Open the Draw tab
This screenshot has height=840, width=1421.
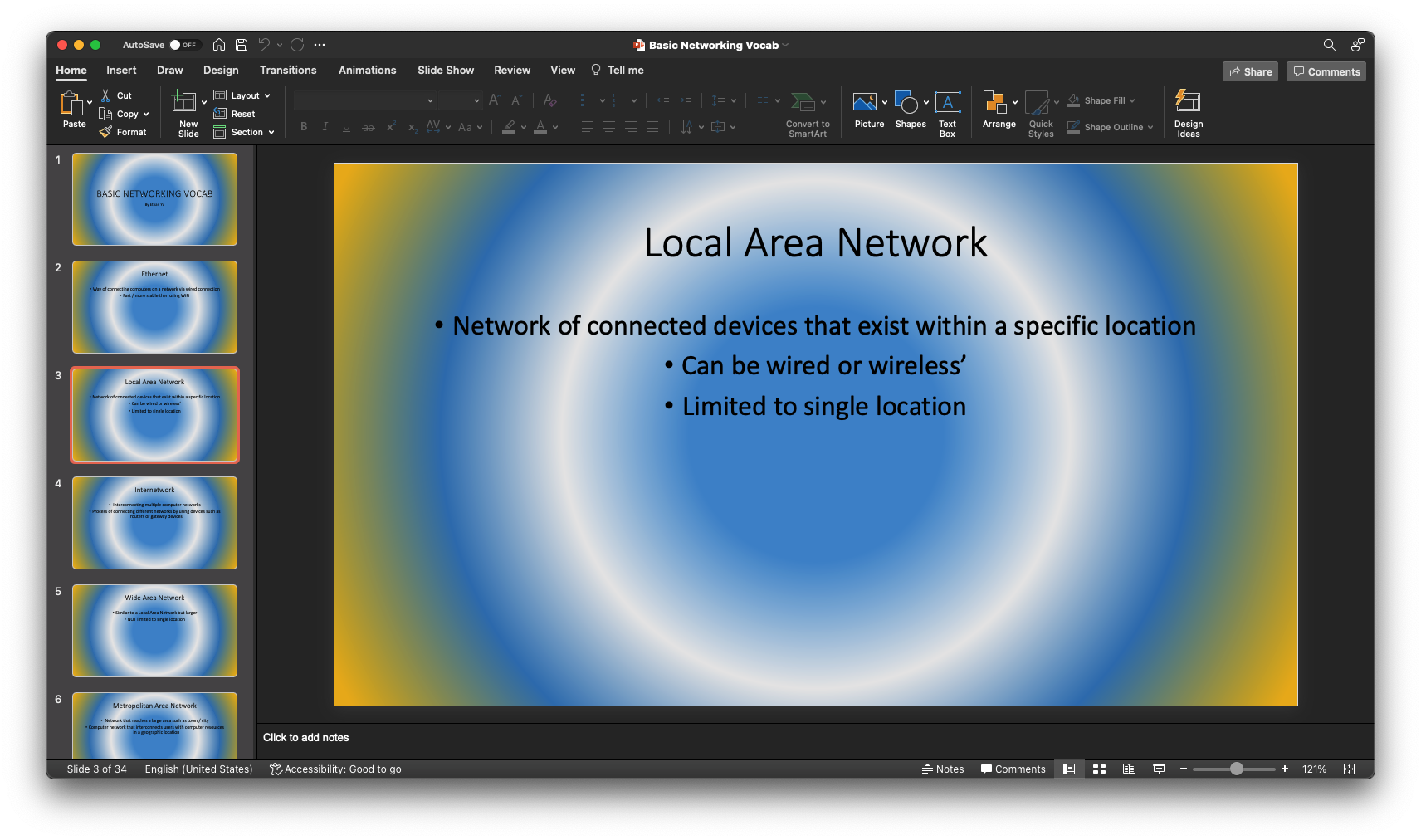point(169,71)
